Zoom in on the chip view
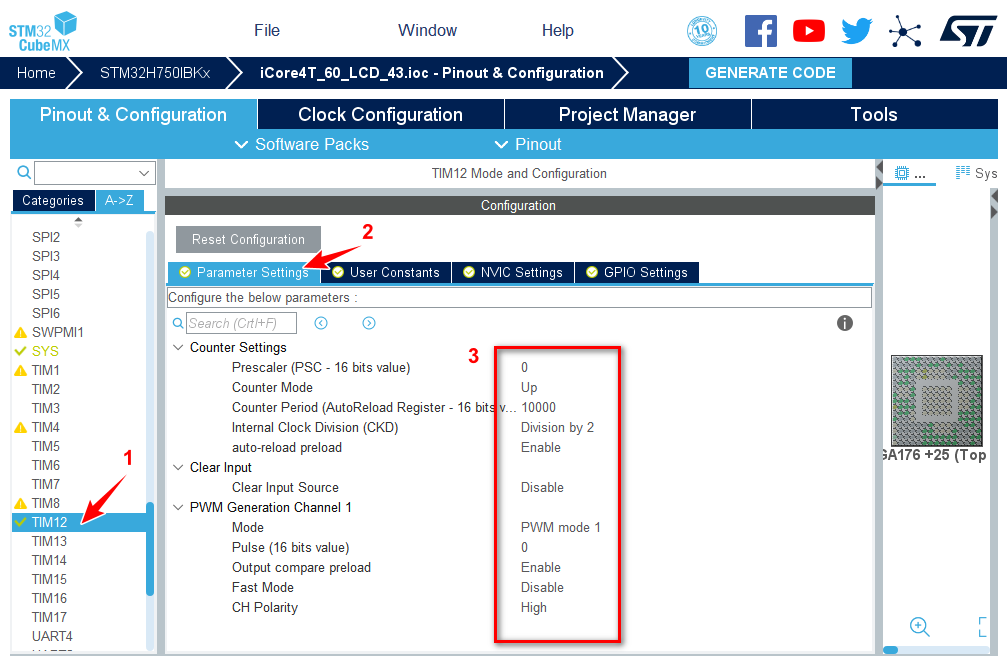This screenshot has width=1007, height=665. point(920,627)
